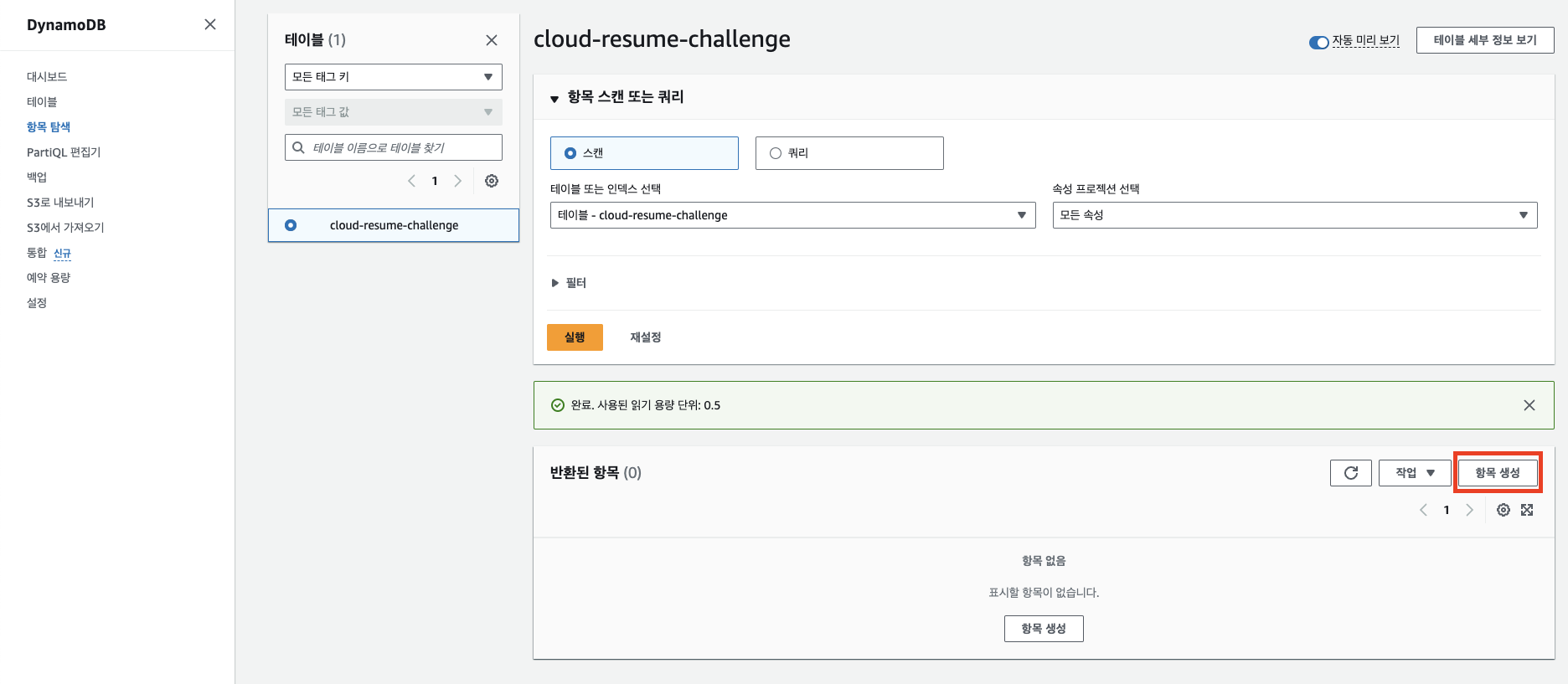Click page number 1 in table list
Viewport: 1568px width, 684px height.
(x=435, y=181)
